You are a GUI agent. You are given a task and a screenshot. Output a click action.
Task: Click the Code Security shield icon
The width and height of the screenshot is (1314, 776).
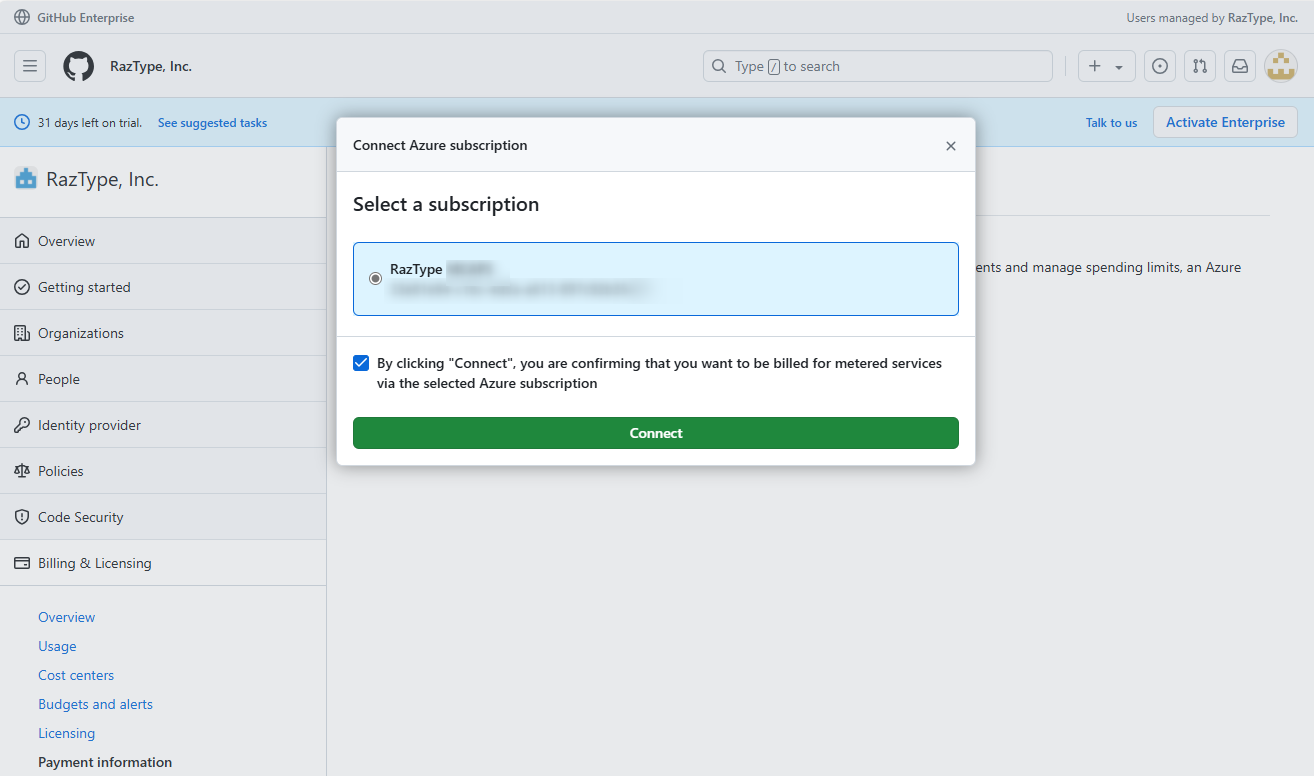(x=21, y=517)
